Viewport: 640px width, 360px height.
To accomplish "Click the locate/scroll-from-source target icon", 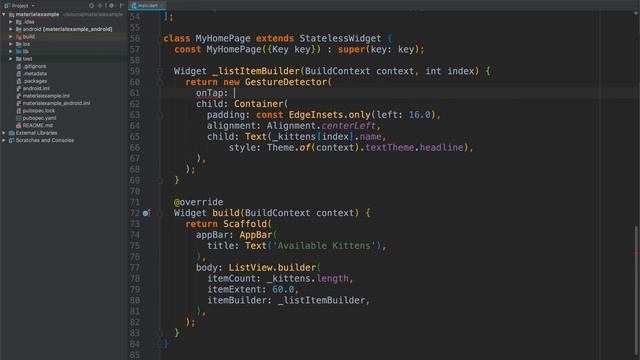I will coord(91,6).
